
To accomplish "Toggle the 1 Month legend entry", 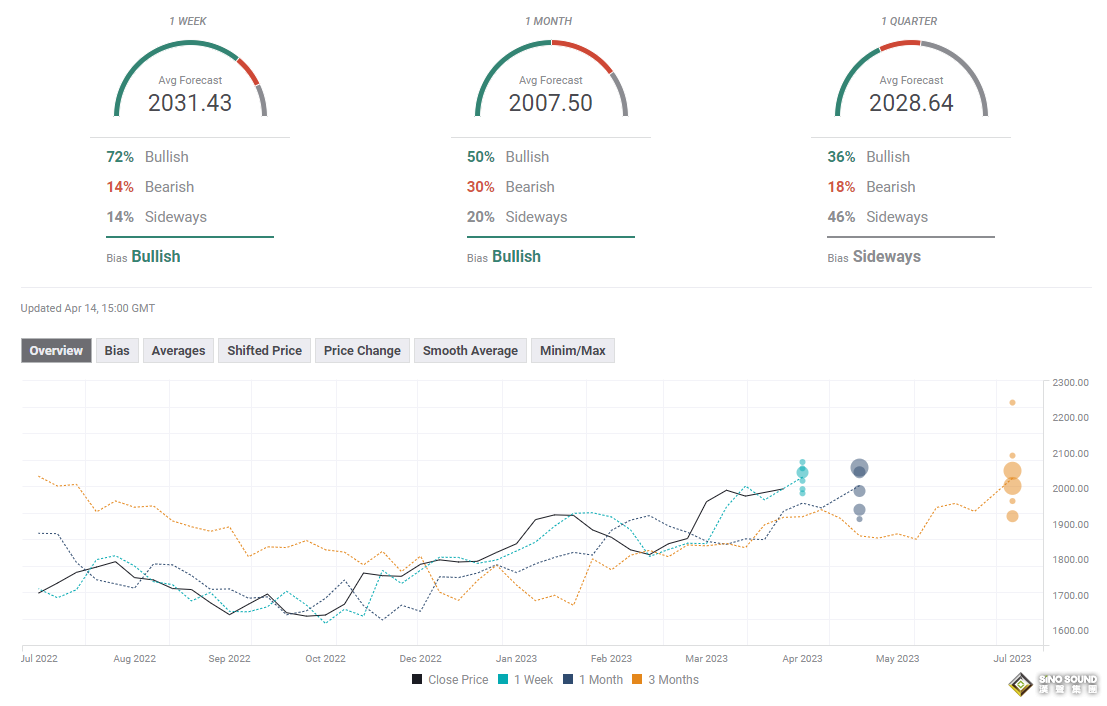I will click(x=592, y=680).
